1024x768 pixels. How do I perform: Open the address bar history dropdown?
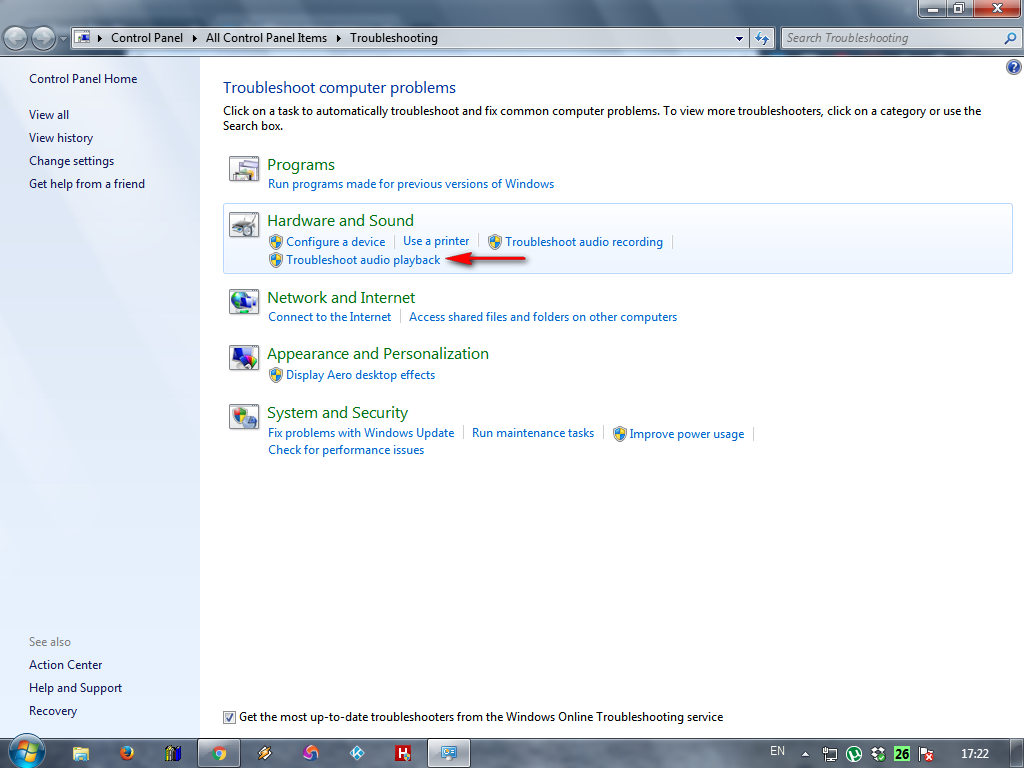click(x=739, y=38)
